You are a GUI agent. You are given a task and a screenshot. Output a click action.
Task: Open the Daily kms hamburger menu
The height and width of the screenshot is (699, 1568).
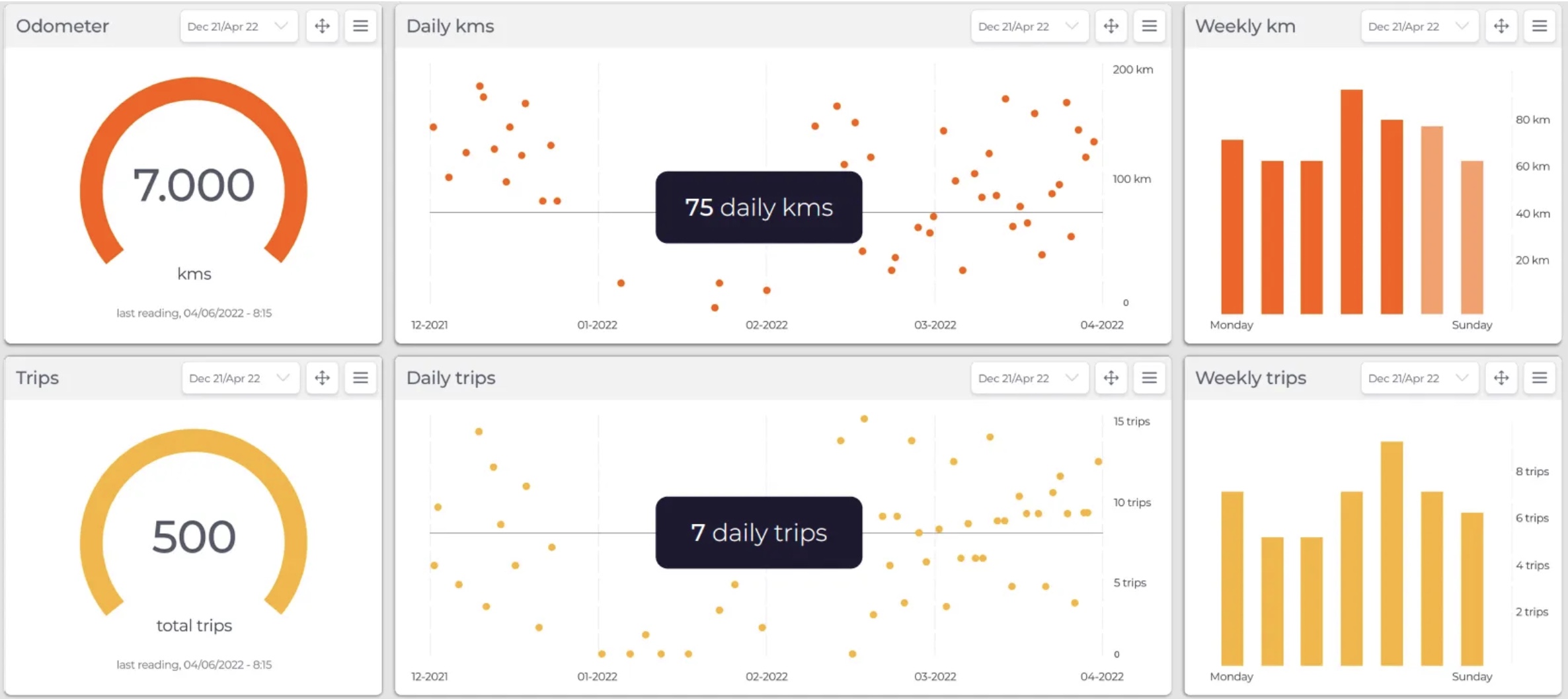1150,26
